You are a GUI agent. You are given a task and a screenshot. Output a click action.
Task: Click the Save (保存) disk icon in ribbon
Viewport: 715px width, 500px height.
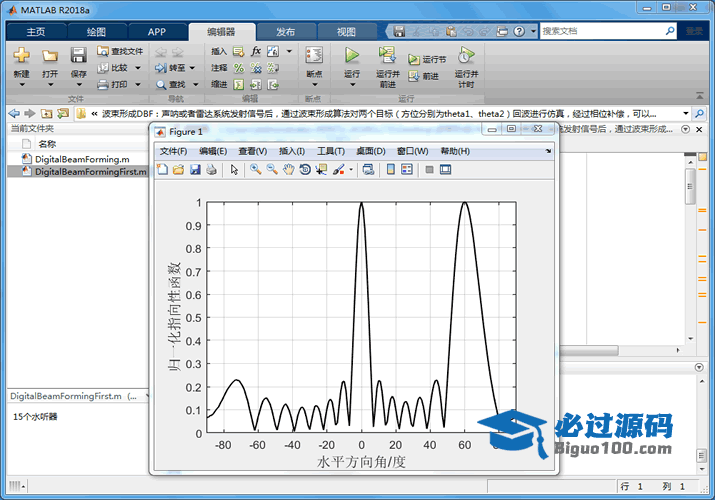[78, 56]
